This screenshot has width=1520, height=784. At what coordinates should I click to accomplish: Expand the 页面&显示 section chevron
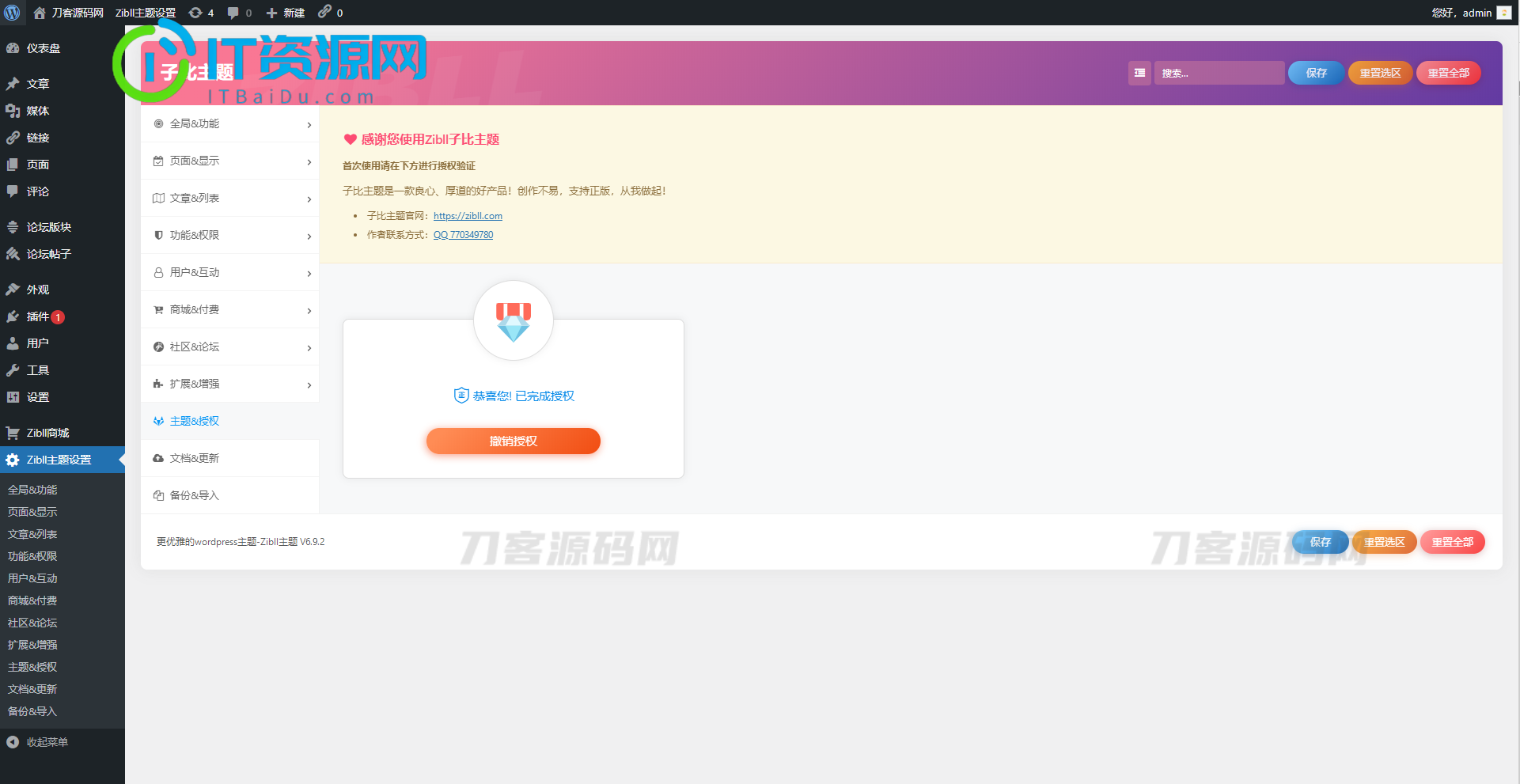(309, 162)
